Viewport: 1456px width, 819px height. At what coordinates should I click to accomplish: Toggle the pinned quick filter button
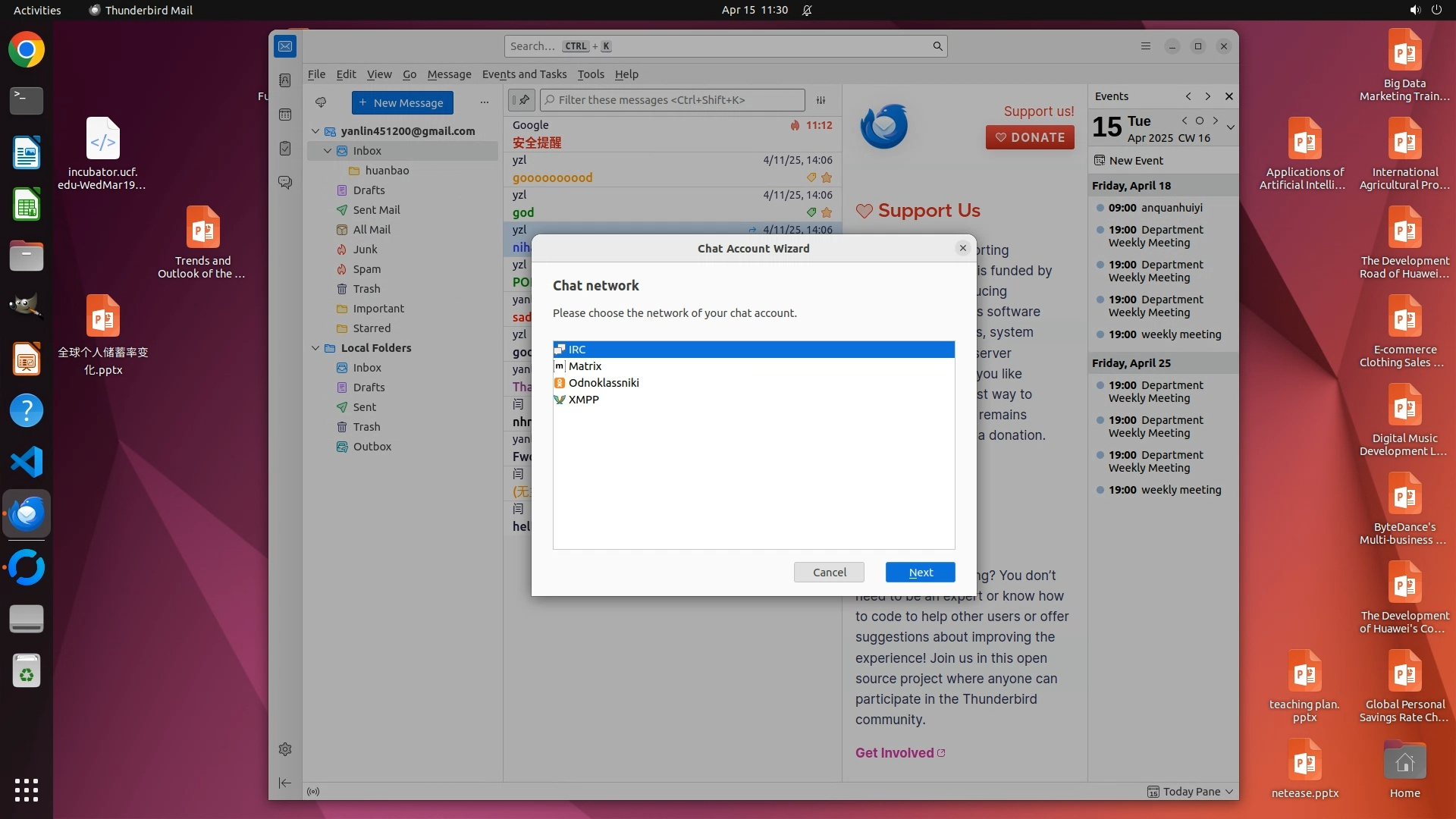tap(521, 100)
